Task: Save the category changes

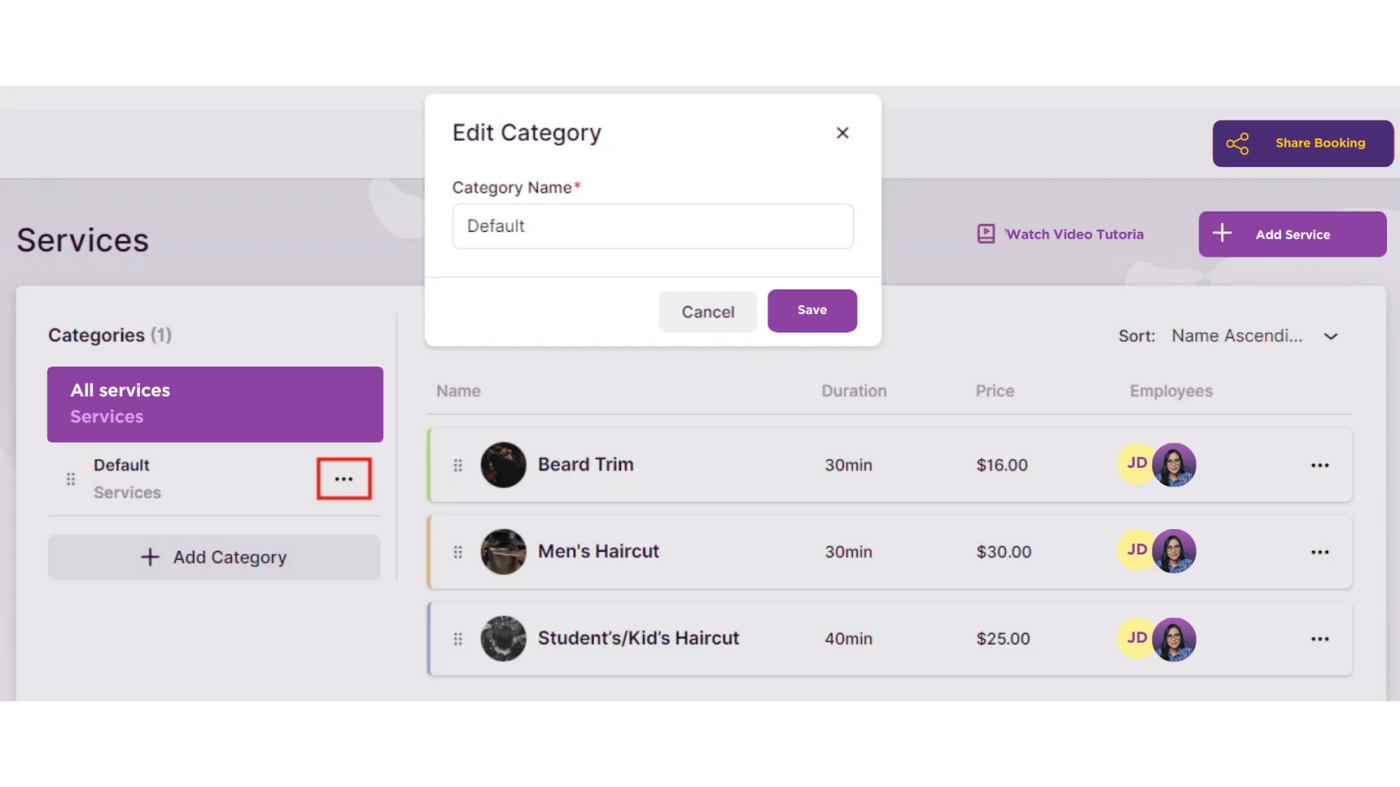Action: coord(811,310)
